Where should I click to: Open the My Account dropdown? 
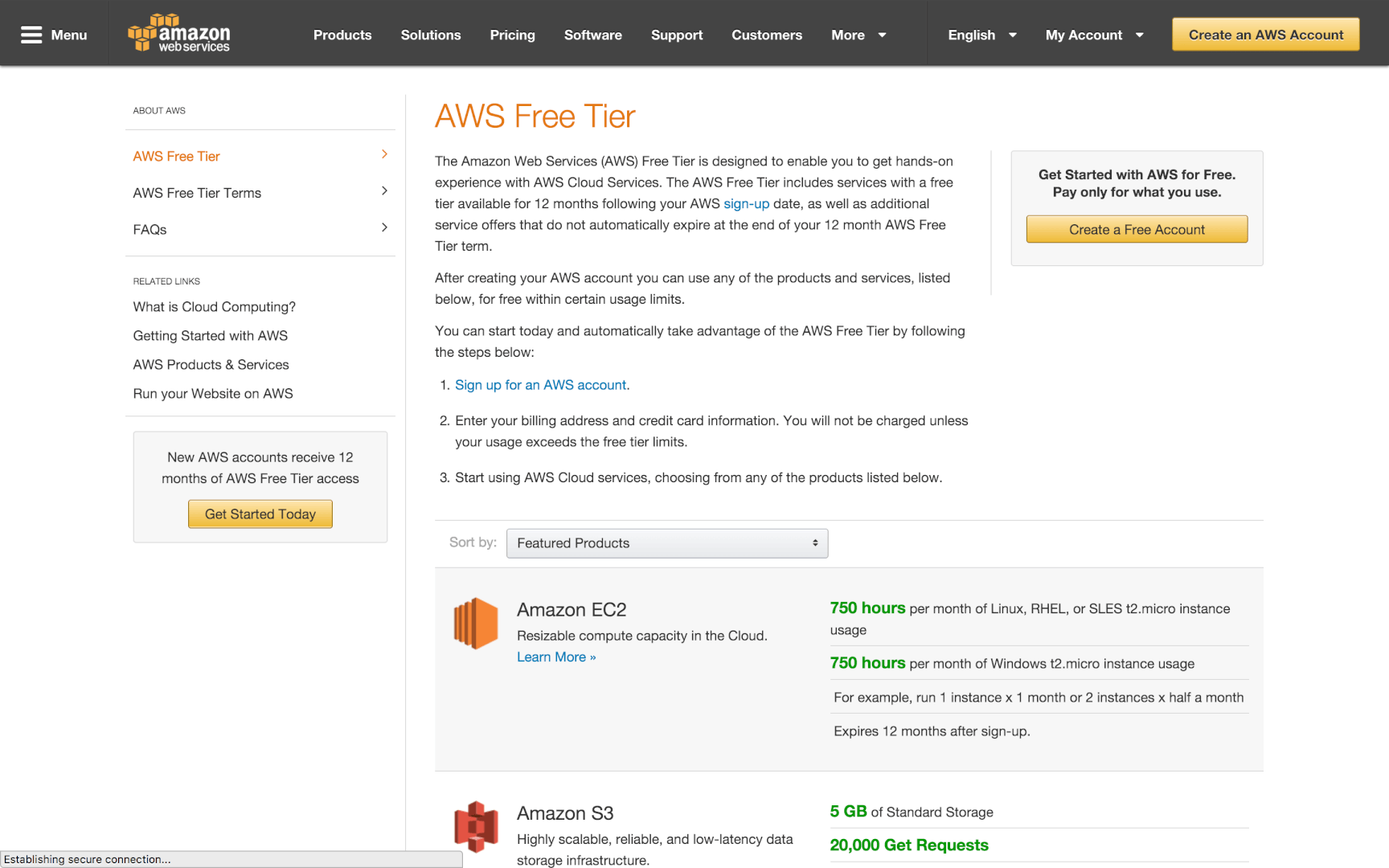(x=1094, y=35)
